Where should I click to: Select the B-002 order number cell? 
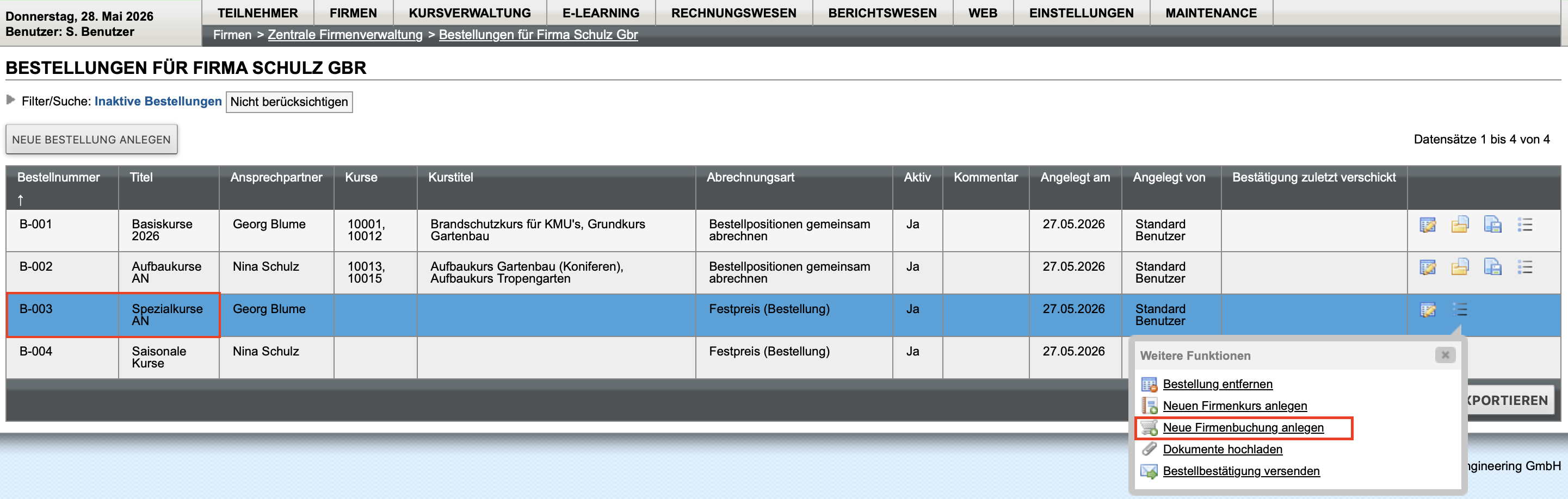point(62,273)
